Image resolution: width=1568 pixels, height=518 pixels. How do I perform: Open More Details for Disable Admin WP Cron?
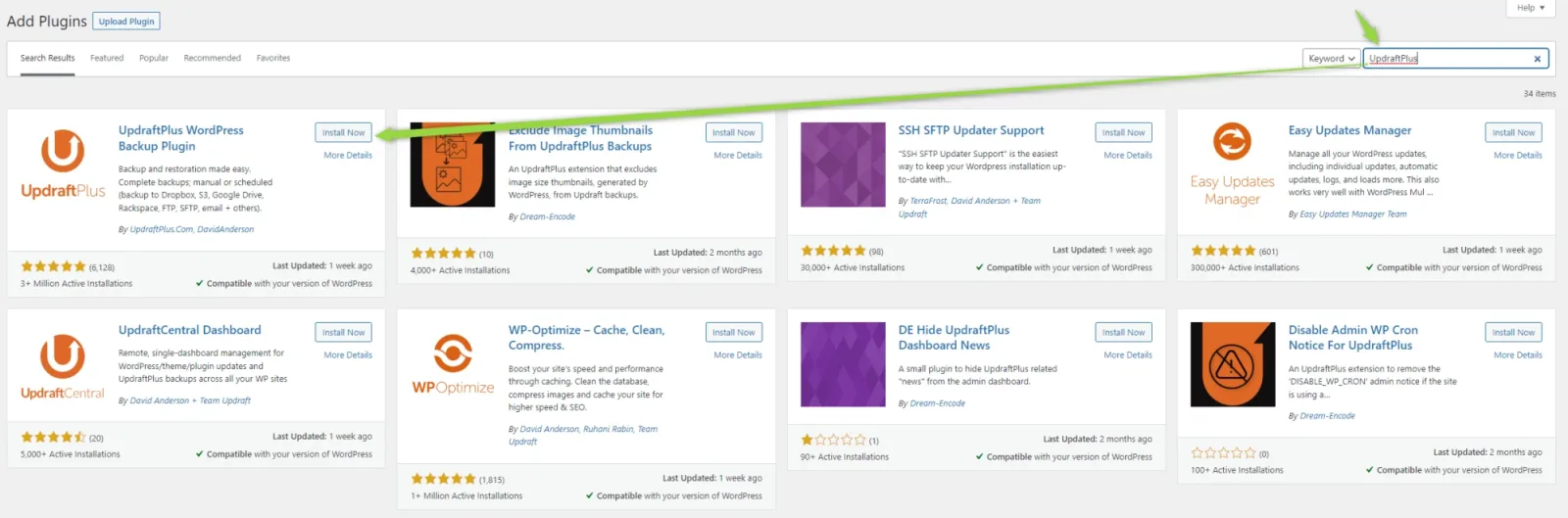pyautogui.click(x=1518, y=354)
